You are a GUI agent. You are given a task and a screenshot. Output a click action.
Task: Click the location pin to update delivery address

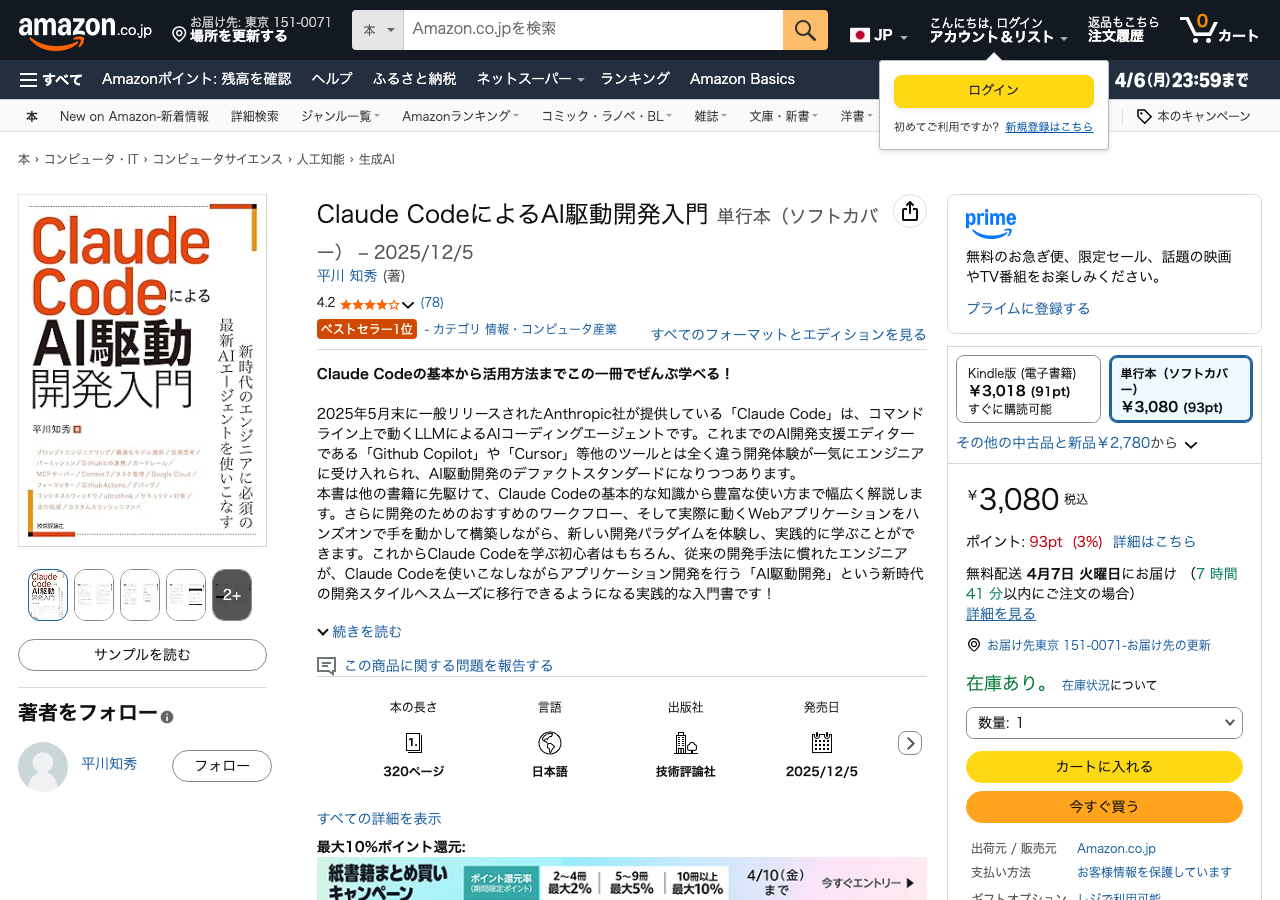point(180,35)
